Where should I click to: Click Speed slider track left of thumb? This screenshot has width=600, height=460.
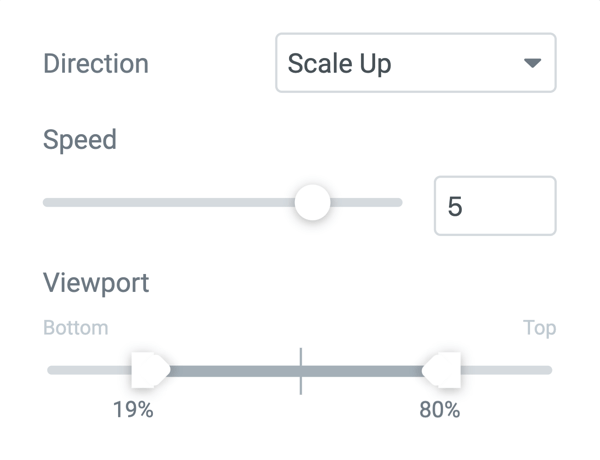click(170, 202)
